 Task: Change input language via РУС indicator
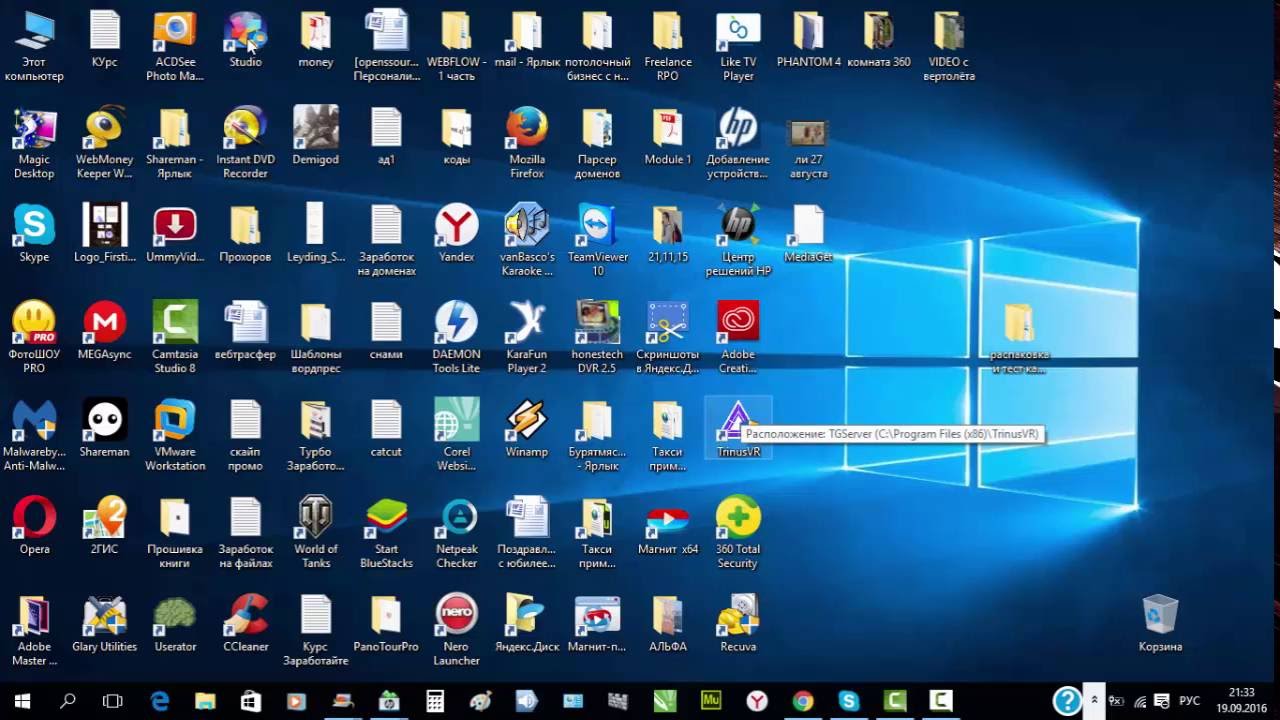click(1190, 701)
